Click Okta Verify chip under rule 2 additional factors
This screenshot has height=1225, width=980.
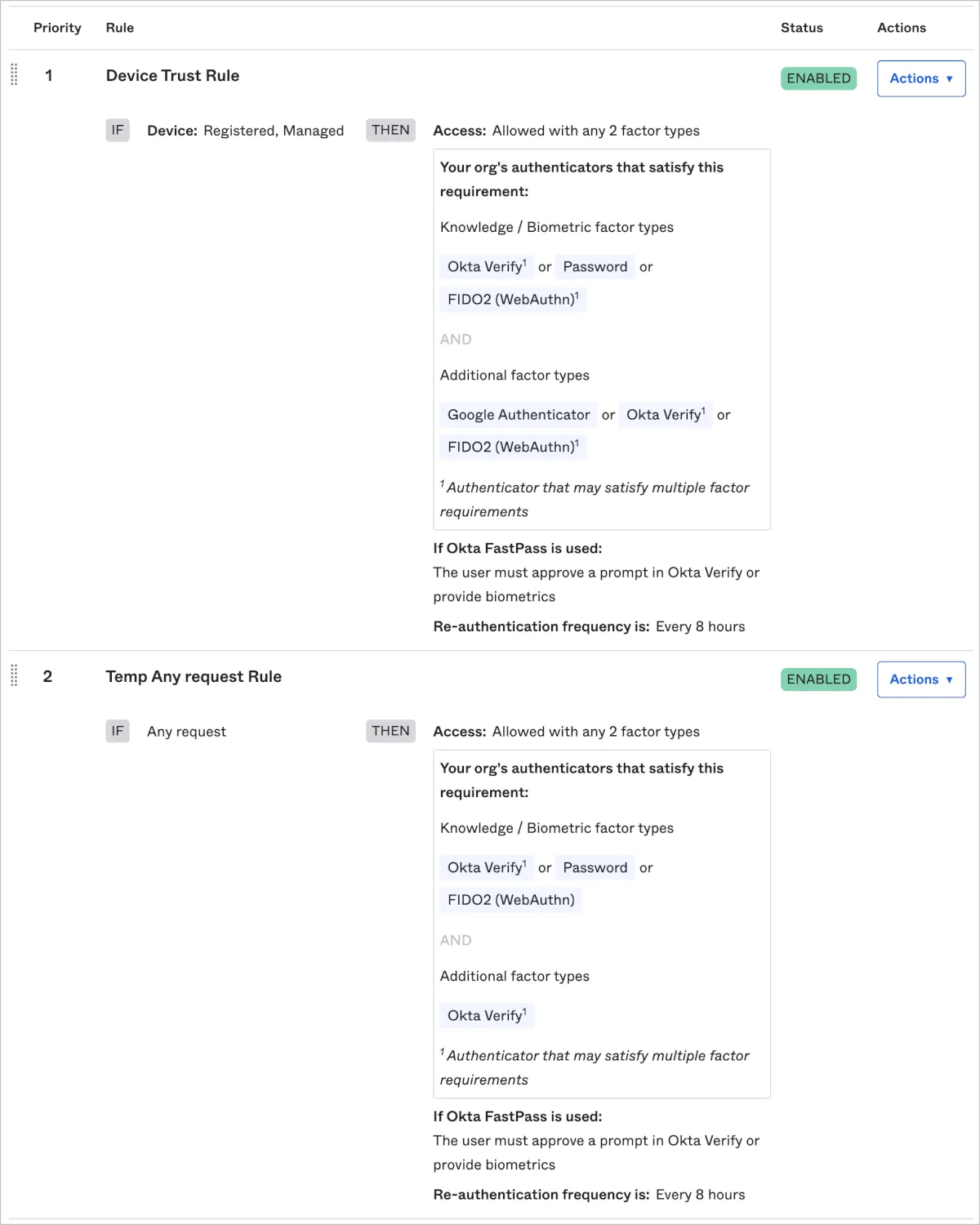[x=486, y=1016]
